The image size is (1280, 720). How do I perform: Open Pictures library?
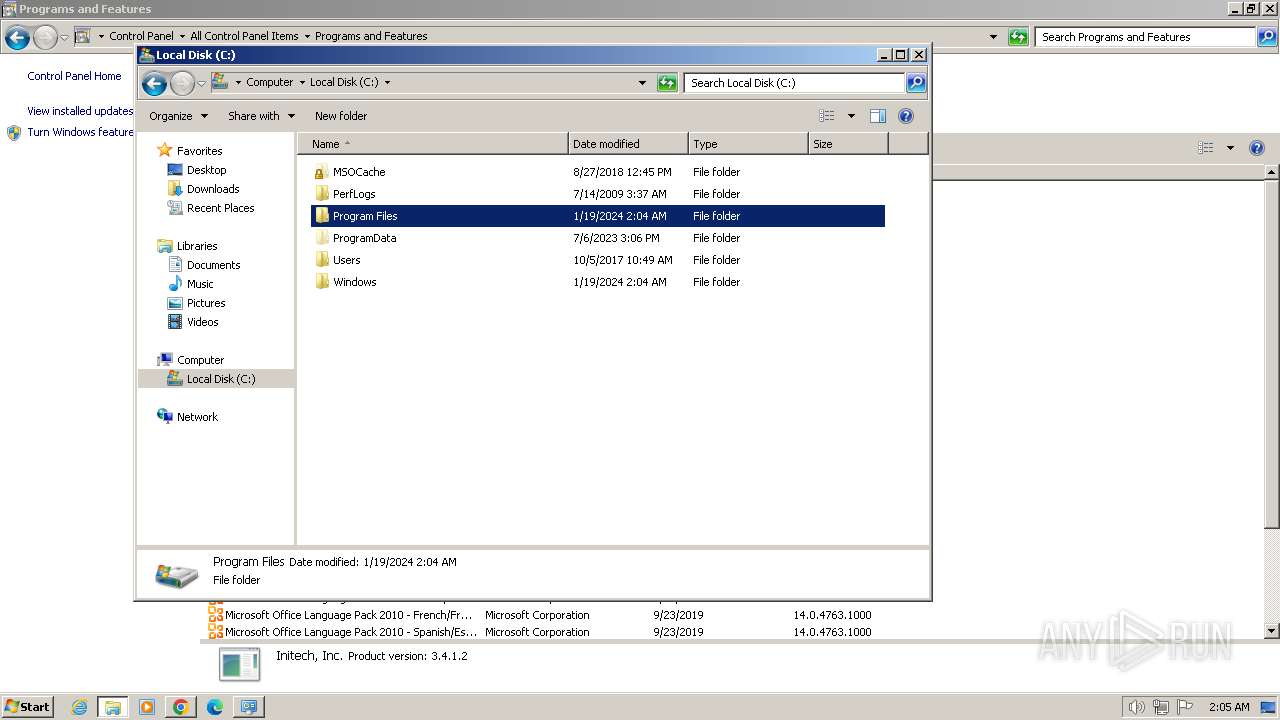point(206,303)
